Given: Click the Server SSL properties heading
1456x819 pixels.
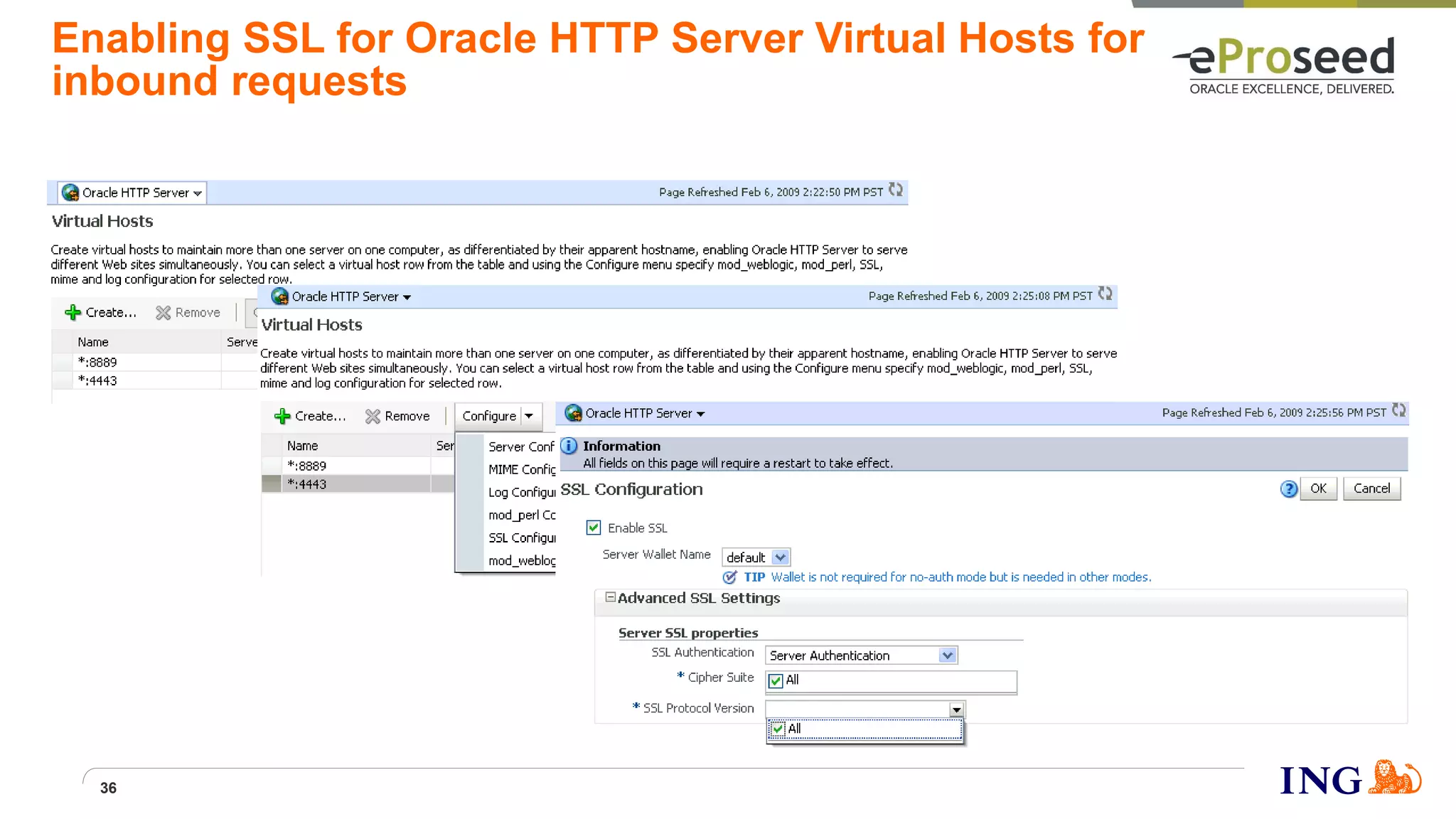Looking at the screenshot, I should (x=688, y=633).
